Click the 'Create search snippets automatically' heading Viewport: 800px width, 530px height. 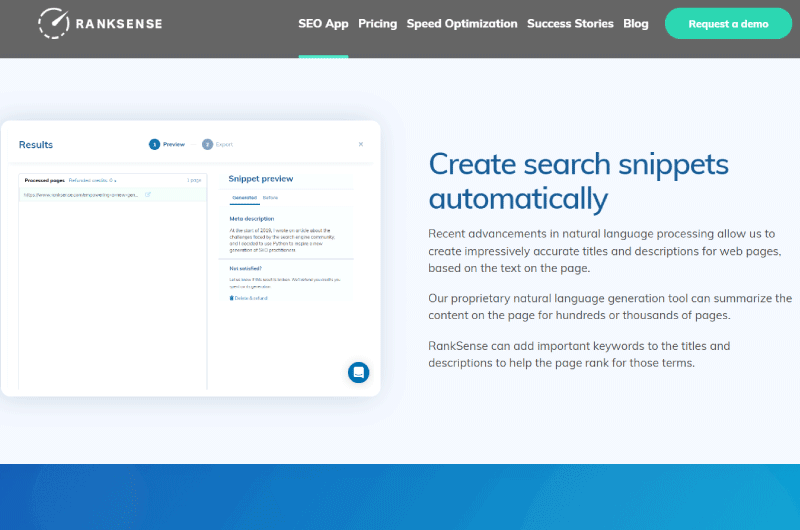(579, 181)
